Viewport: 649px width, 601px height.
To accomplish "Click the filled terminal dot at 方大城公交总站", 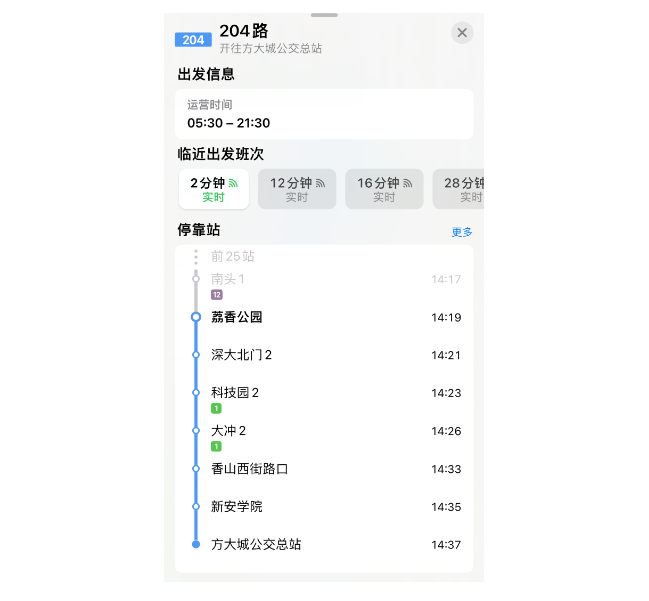I will pyautogui.click(x=196, y=544).
